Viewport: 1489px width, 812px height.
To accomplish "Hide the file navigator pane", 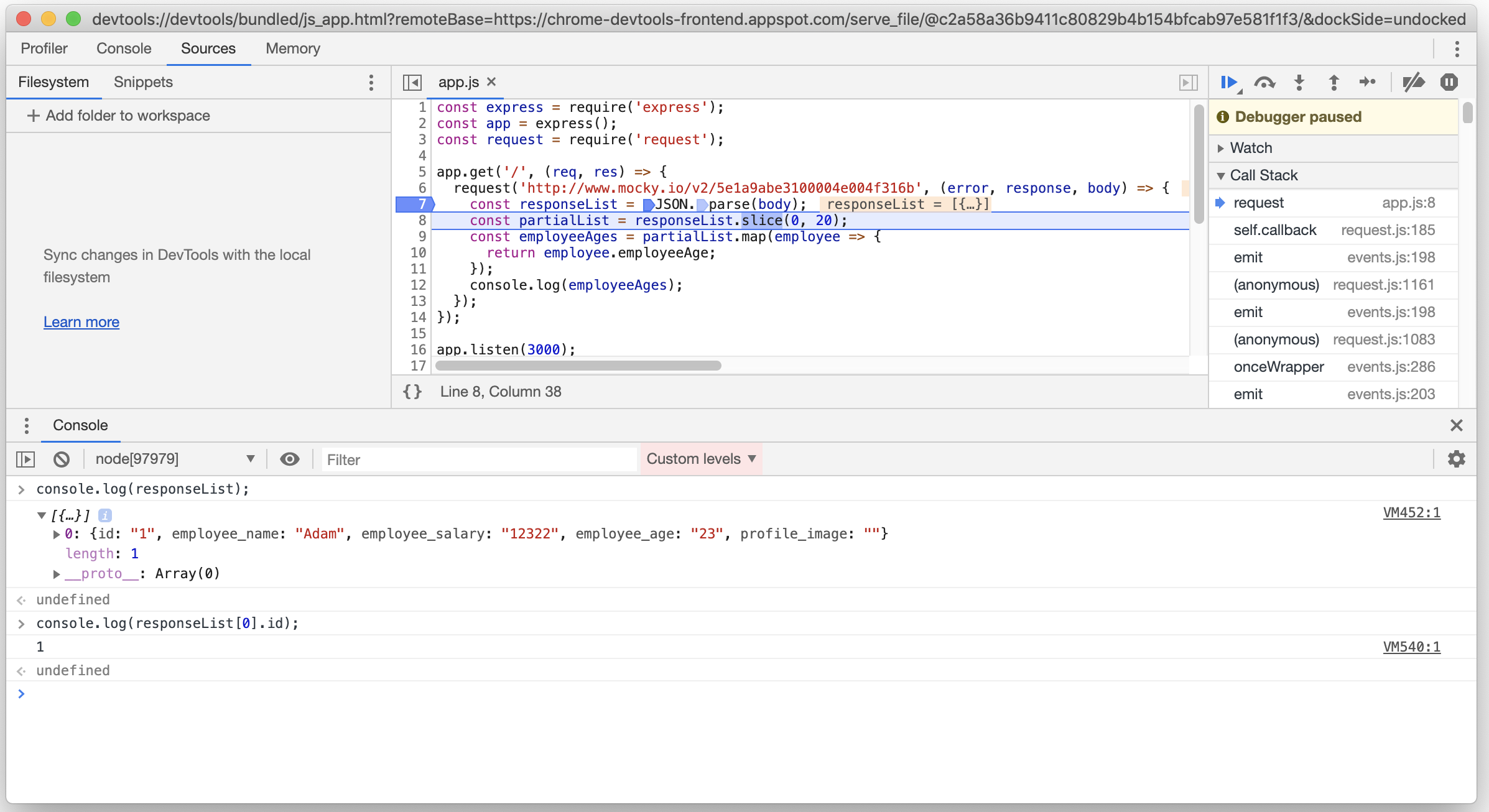I will (x=412, y=82).
